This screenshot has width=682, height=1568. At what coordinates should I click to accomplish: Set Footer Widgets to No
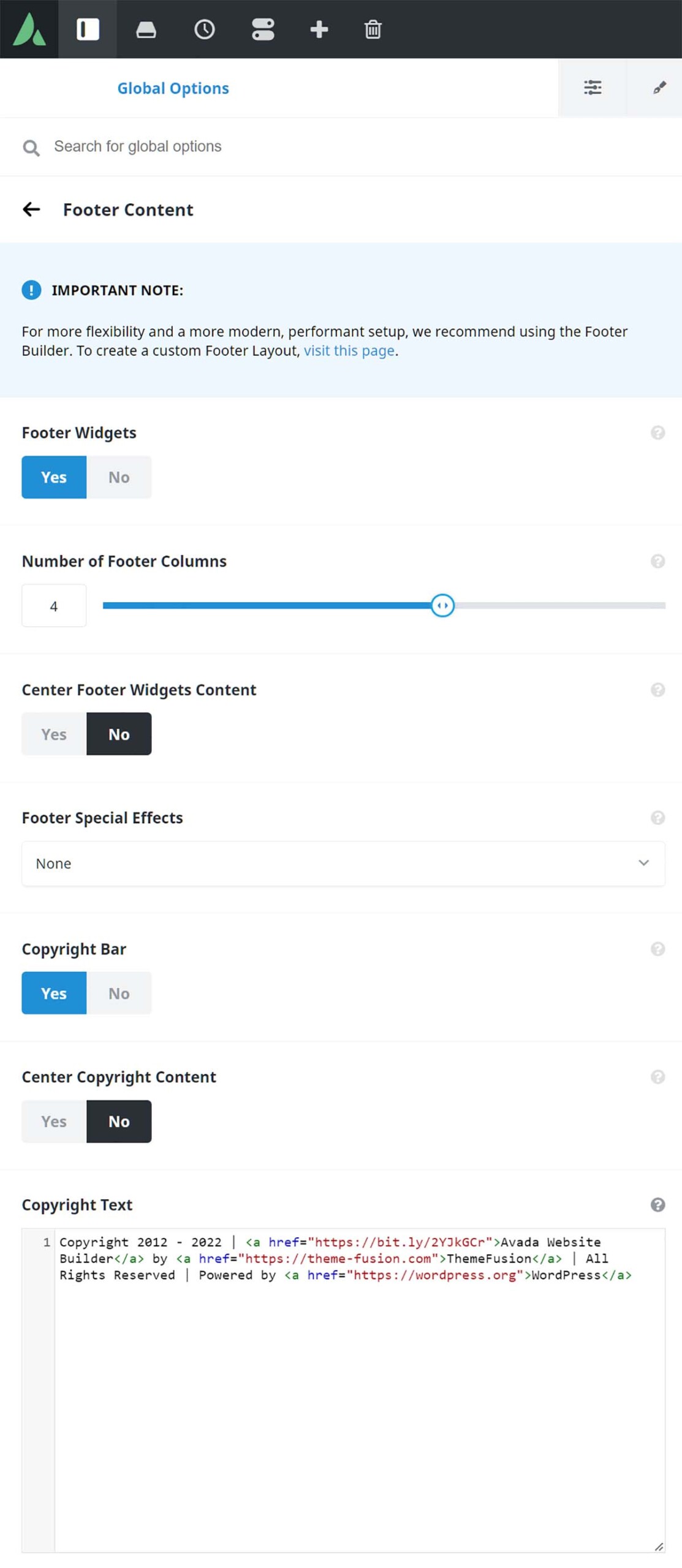tap(119, 477)
